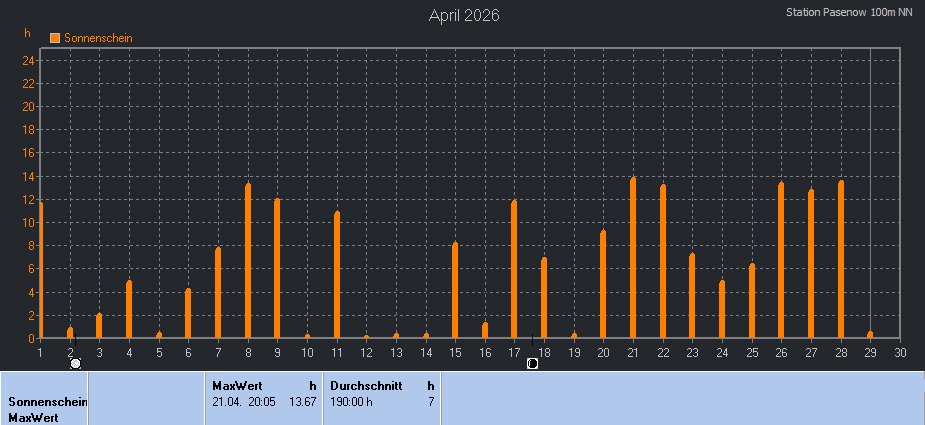Image resolution: width=925 pixels, height=425 pixels.
Task: Pick the sunshine bar on day 4
Action: 129,309
